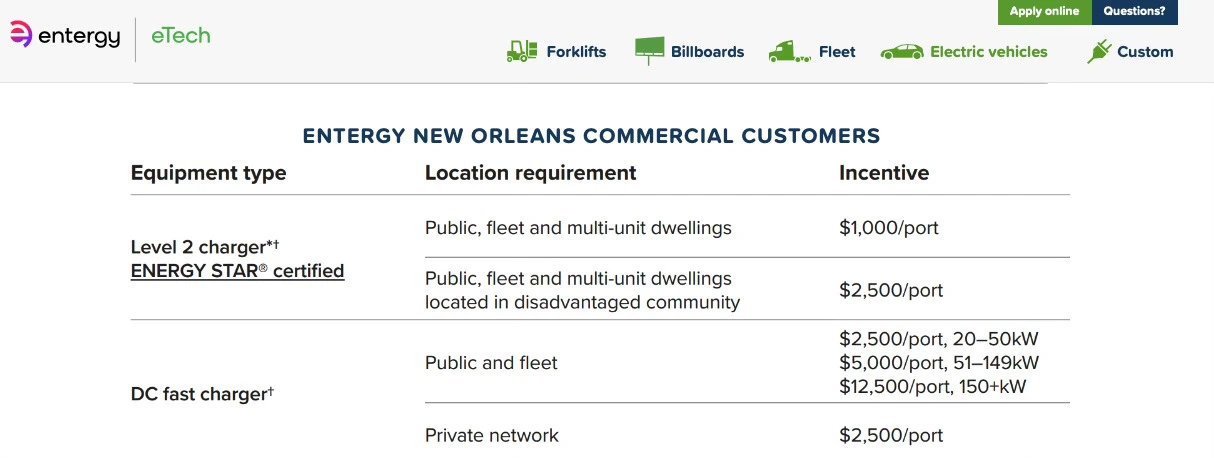1214x458 pixels.
Task: Open the Electric vehicles page
Action: [x=989, y=52]
